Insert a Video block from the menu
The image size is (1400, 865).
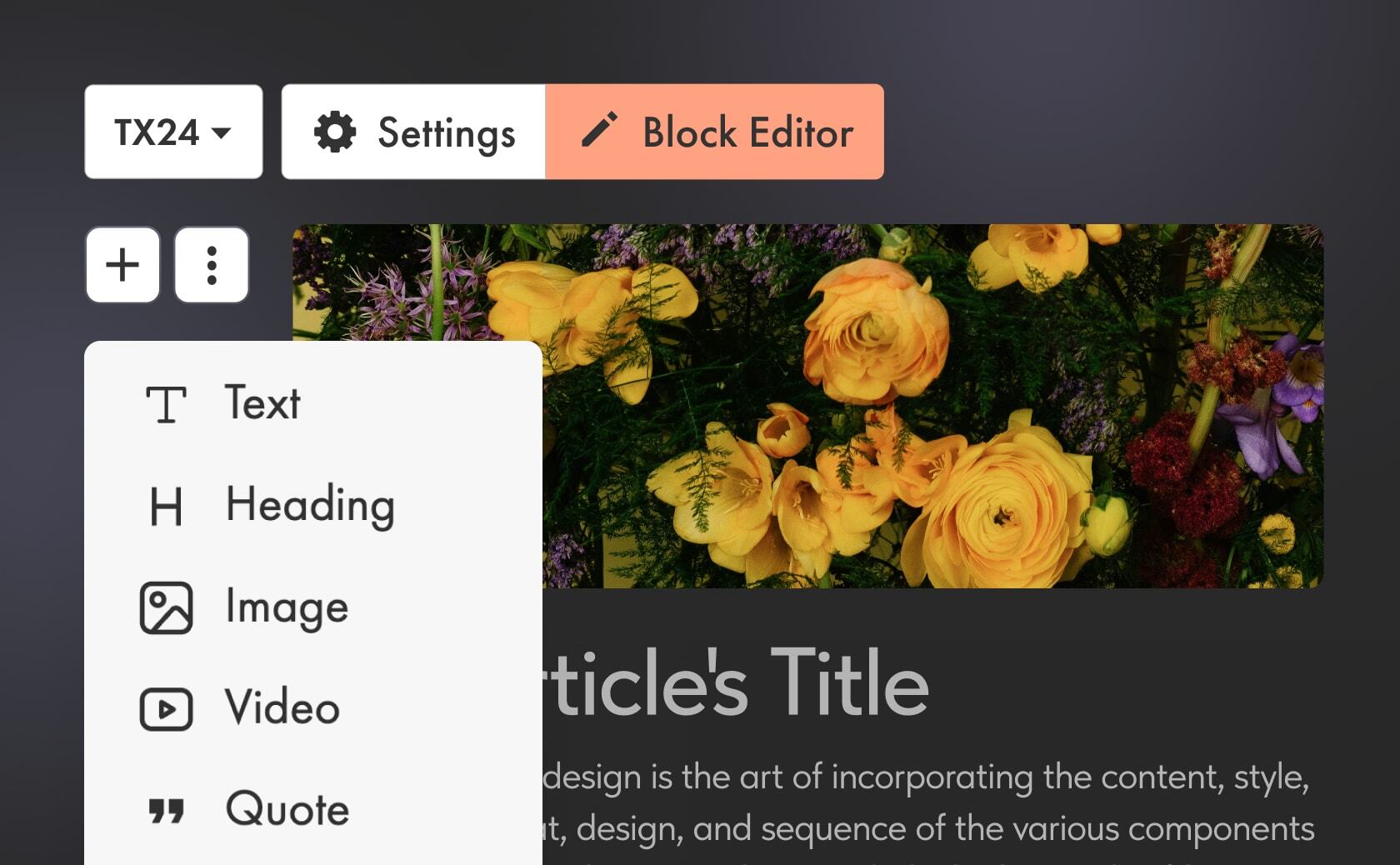(x=282, y=708)
